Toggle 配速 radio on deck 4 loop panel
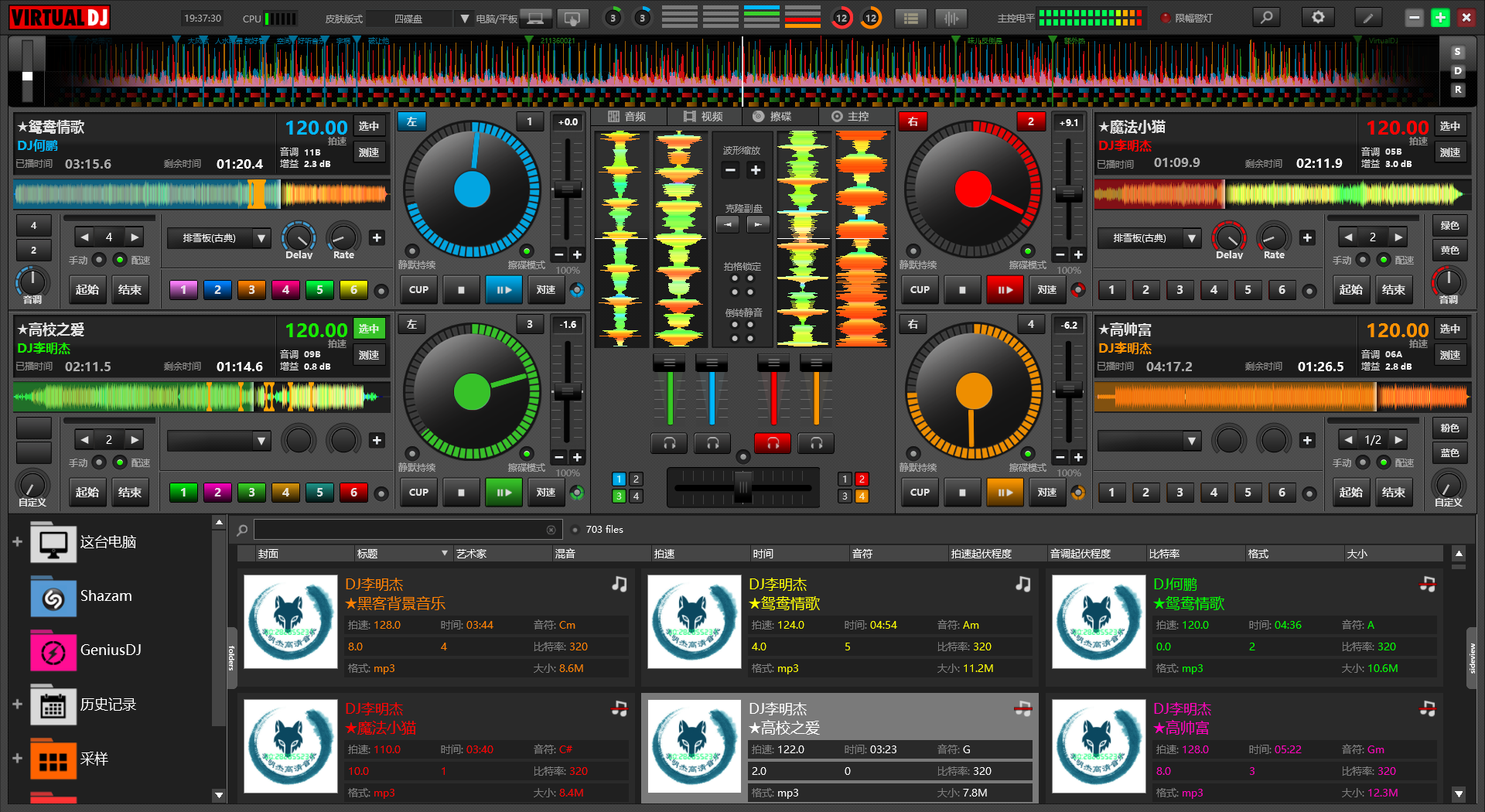Image resolution: width=1485 pixels, height=812 pixels. click(1384, 462)
